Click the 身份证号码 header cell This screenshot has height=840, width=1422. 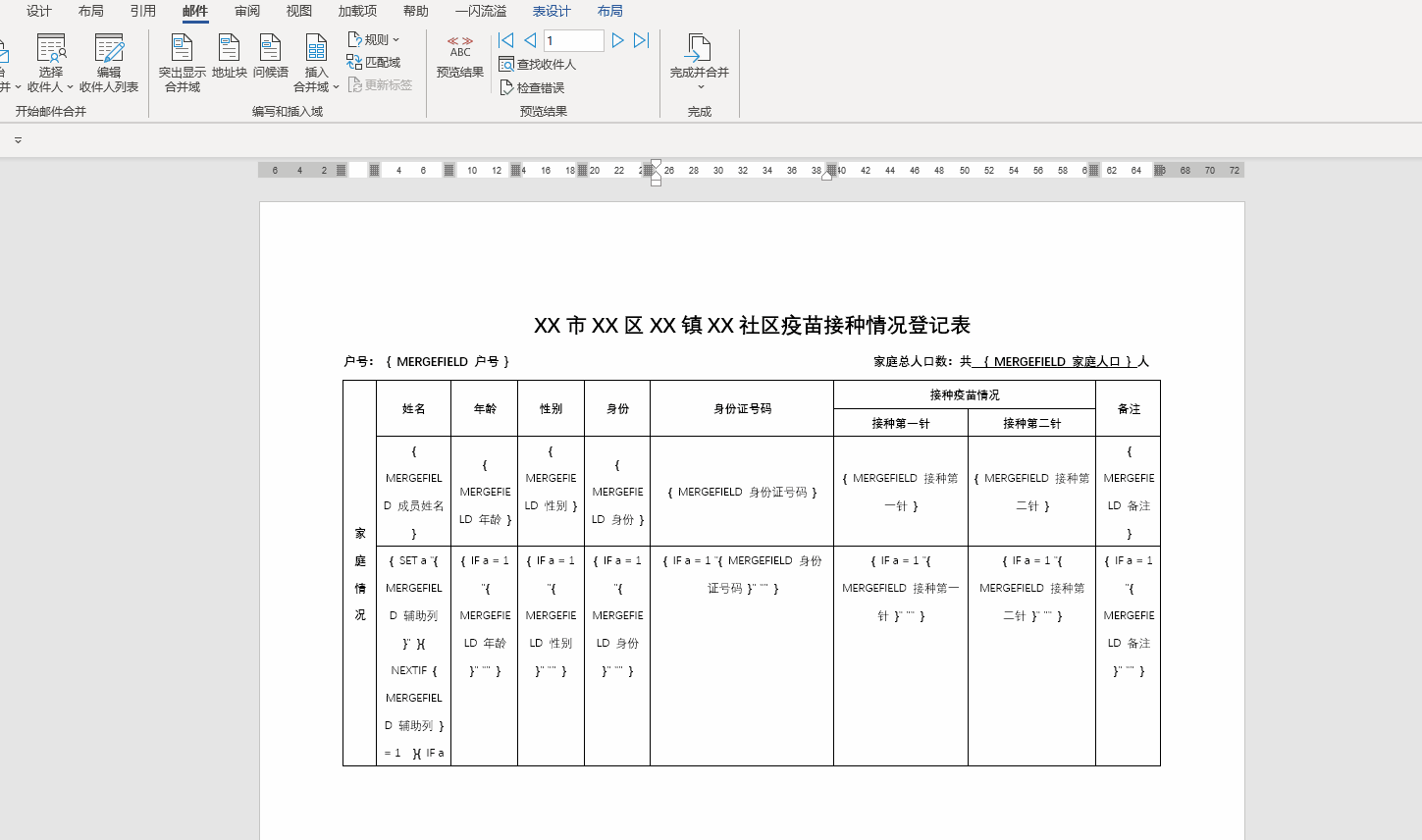coord(742,408)
